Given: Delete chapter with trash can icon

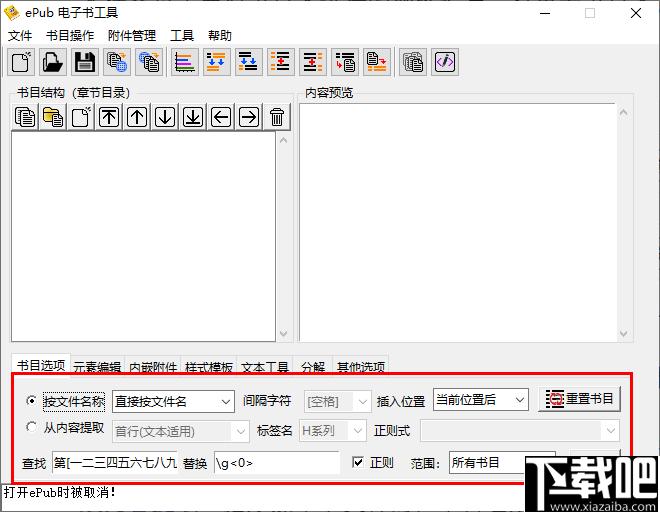Looking at the screenshot, I should tap(277, 117).
